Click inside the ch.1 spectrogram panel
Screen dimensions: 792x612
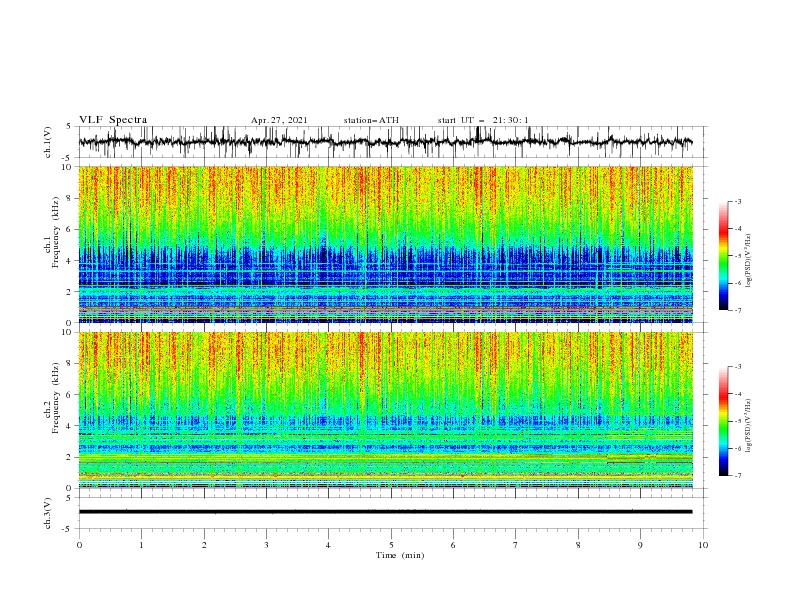[385, 244]
